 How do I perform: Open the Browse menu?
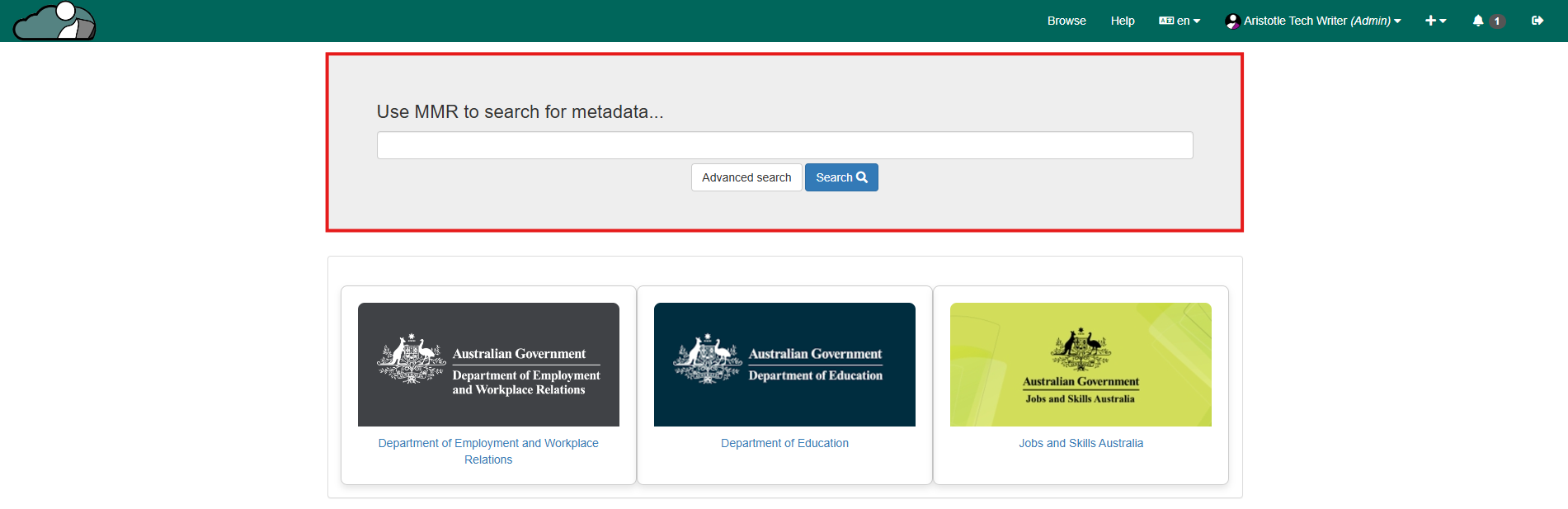click(1066, 21)
